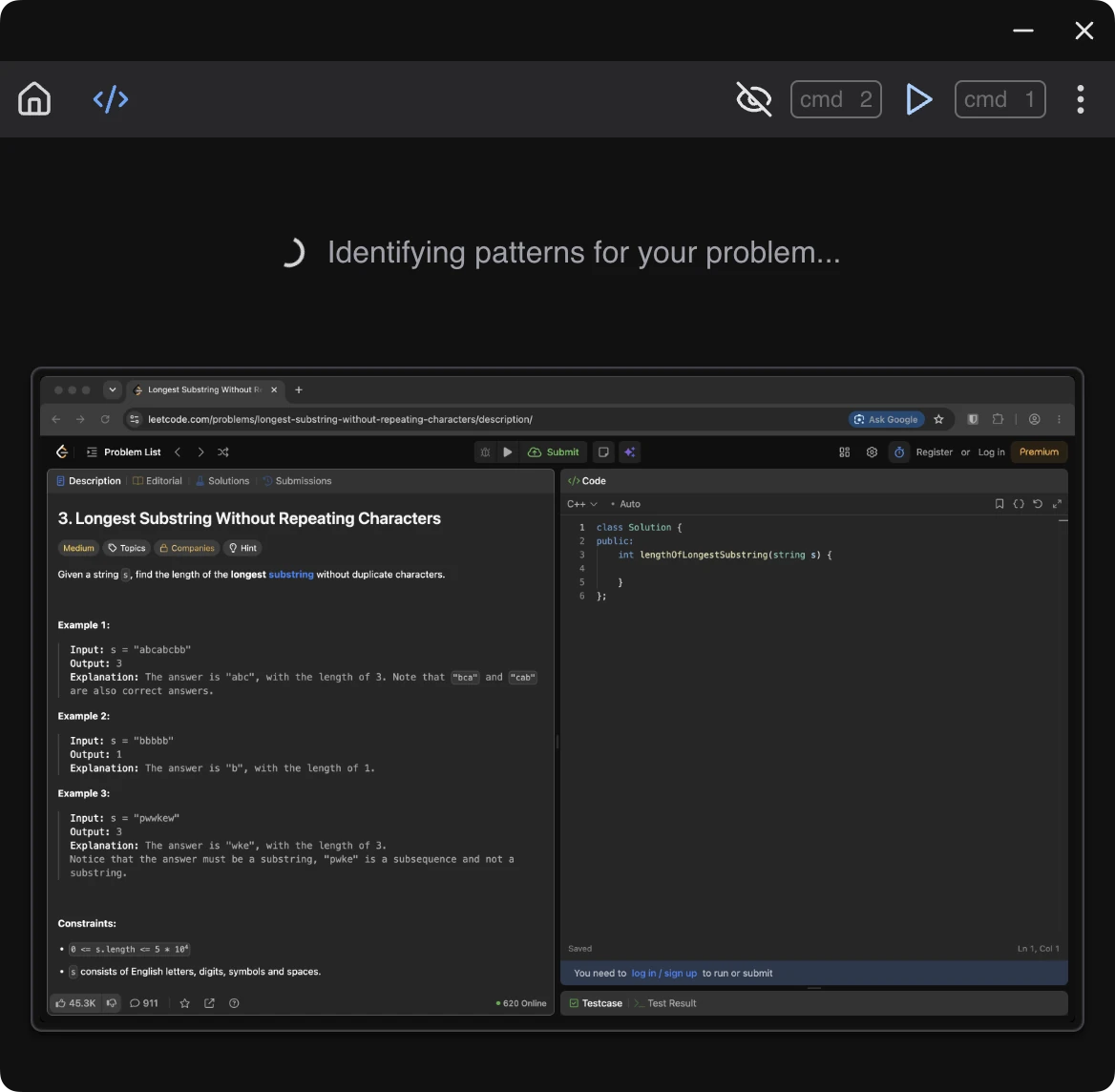The width and height of the screenshot is (1115, 1092).
Task: Open the layout grid icon
Action: (x=844, y=452)
